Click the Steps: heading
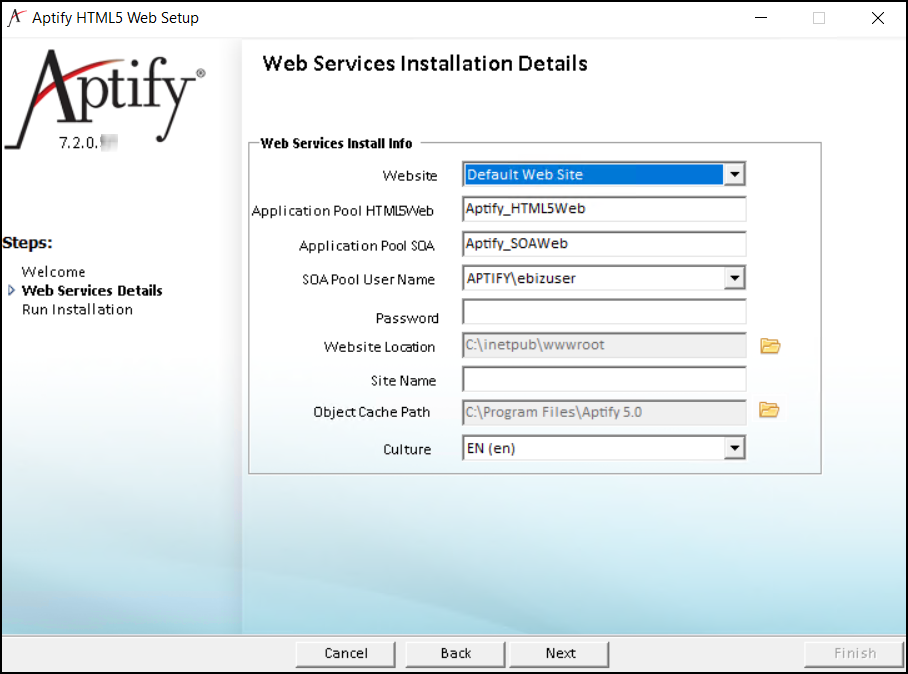The image size is (908, 674). coord(27,243)
